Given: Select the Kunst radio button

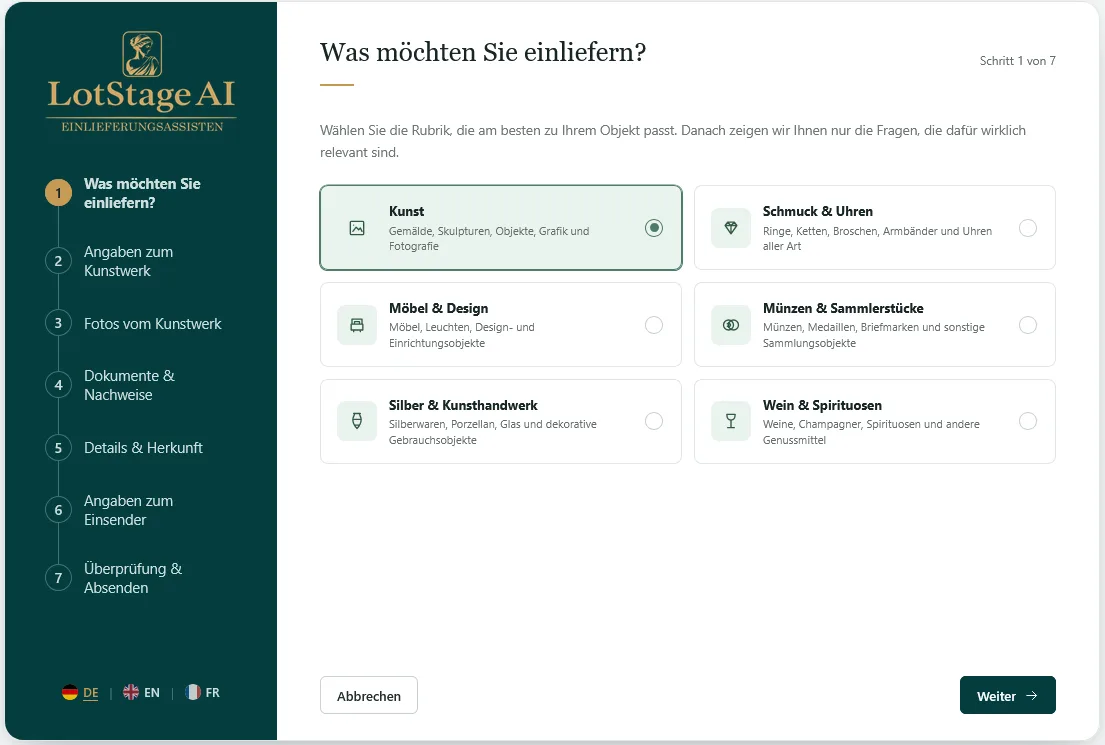Looking at the screenshot, I should click(x=654, y=228).
